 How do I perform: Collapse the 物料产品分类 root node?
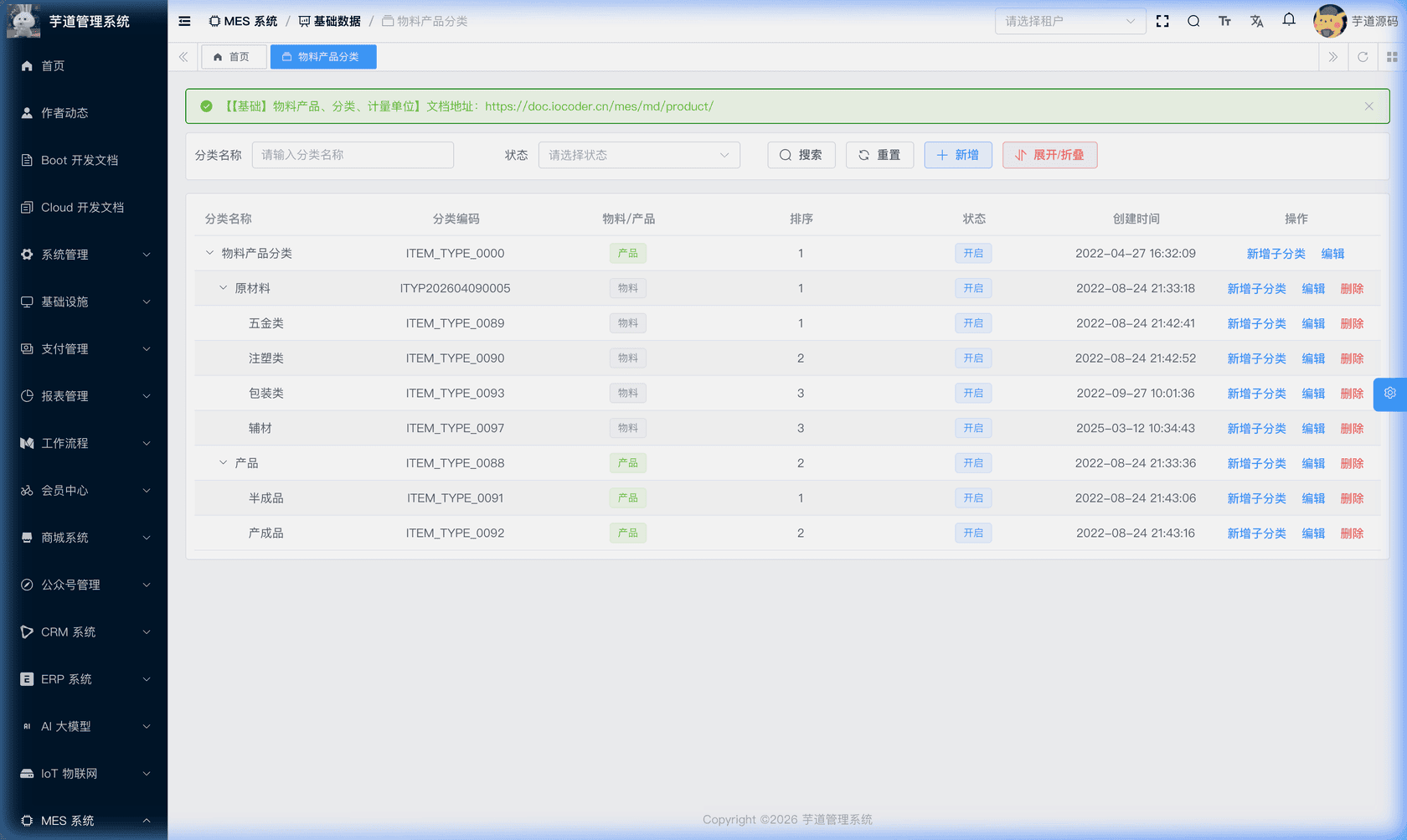click(209, 253)
